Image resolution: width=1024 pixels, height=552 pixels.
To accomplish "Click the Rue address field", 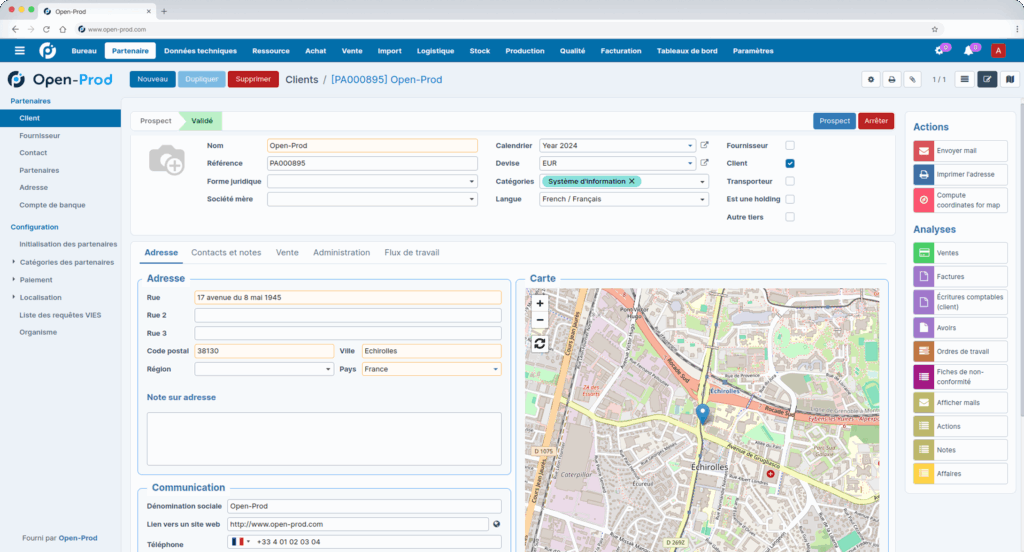I will (347, 297).
